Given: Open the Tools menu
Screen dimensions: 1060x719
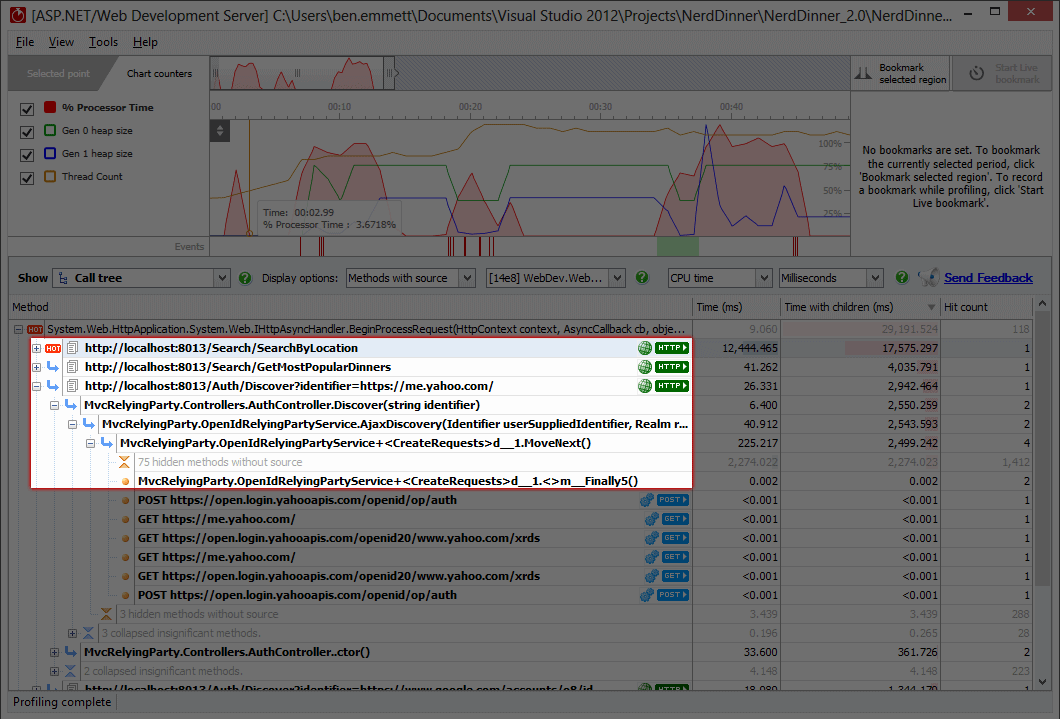Looking at the screenshot, I should (103, 42).
